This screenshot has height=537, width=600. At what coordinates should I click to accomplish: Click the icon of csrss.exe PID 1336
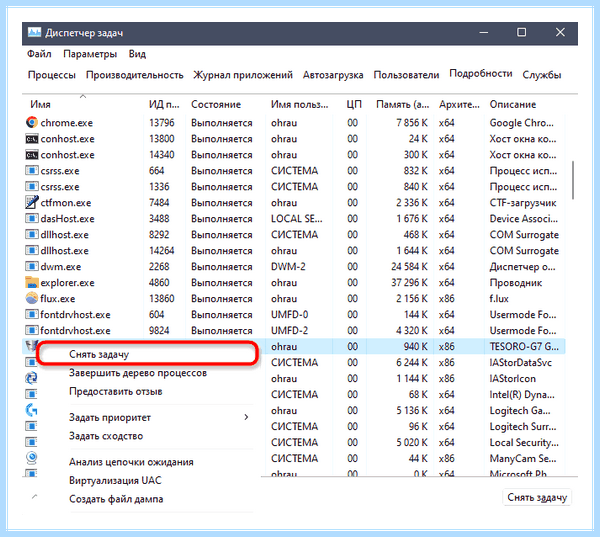tap(32, 186)
